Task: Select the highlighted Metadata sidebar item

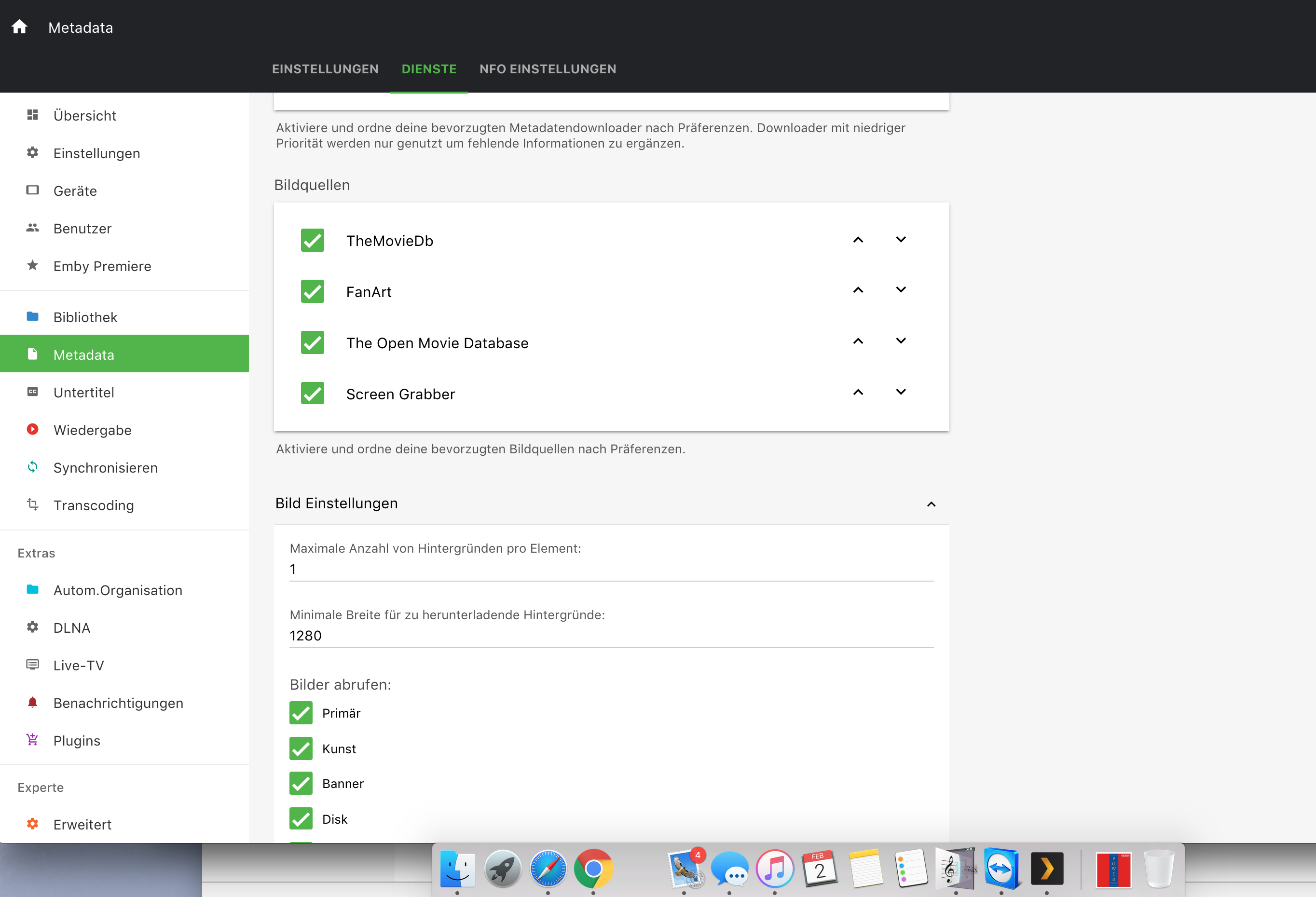Action: coord(124,354)
